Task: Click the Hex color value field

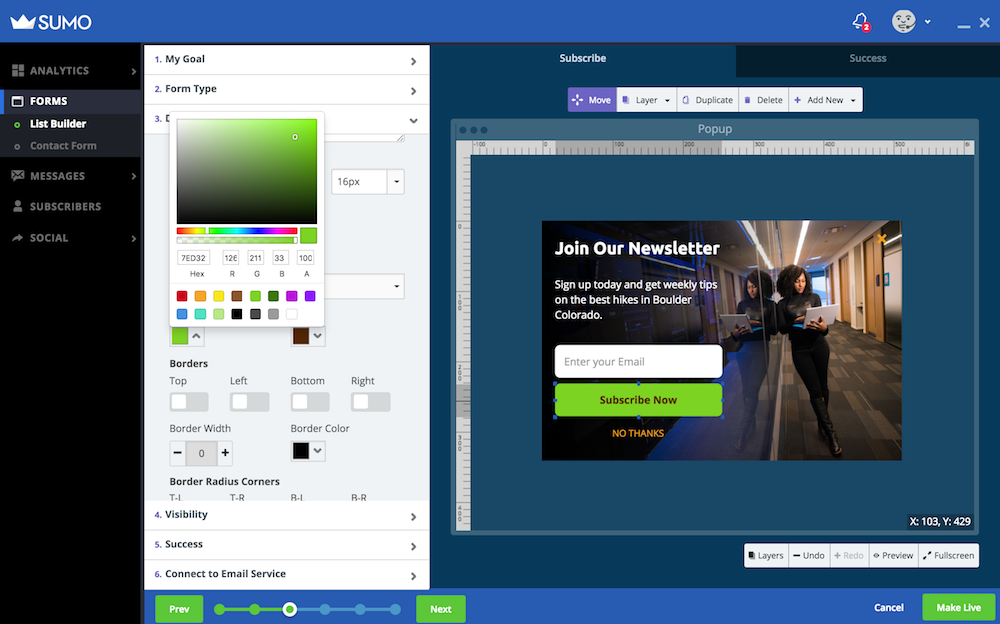Action: pyautogui.click(x=193, y=258)
